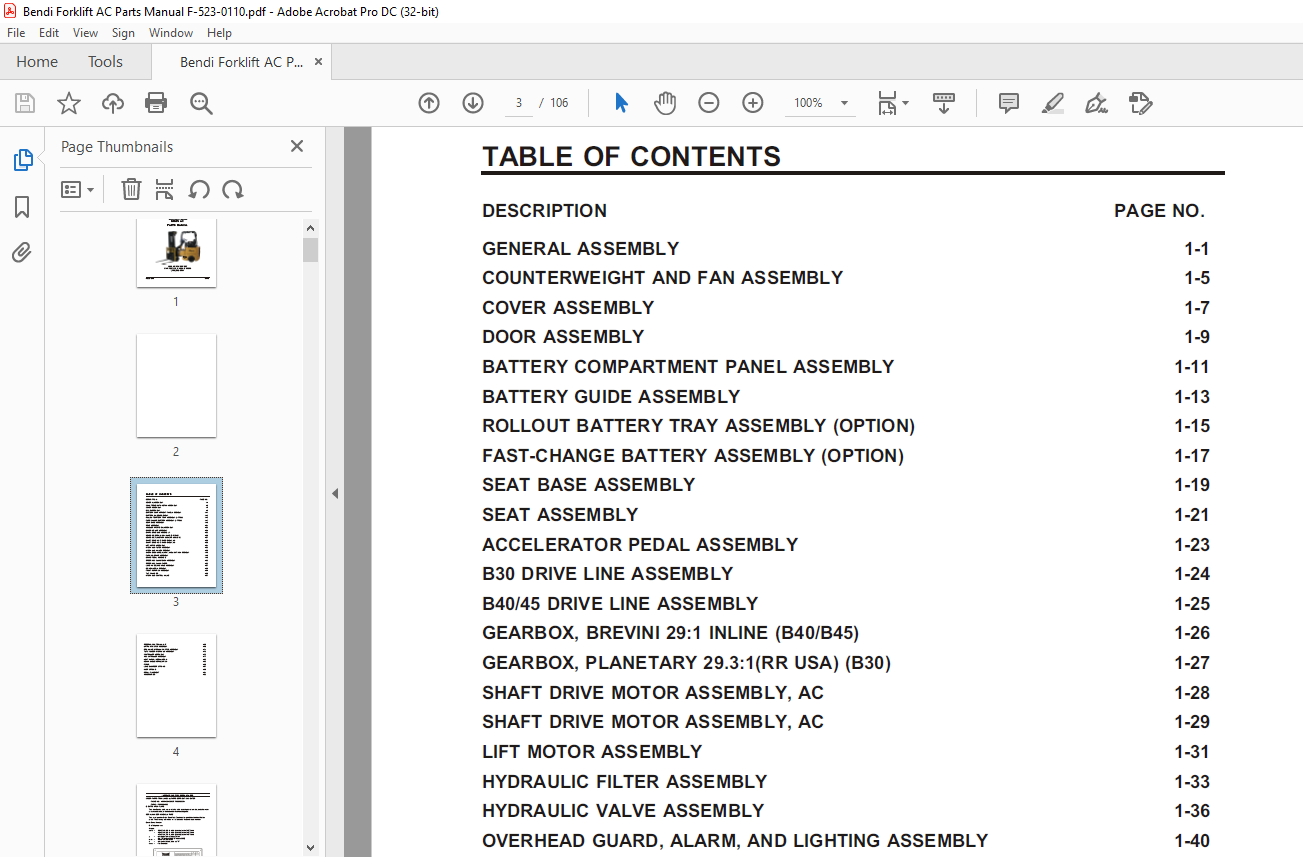
Task: Click the TABLE OF CONTENTS heading
Action: (631, 157)
